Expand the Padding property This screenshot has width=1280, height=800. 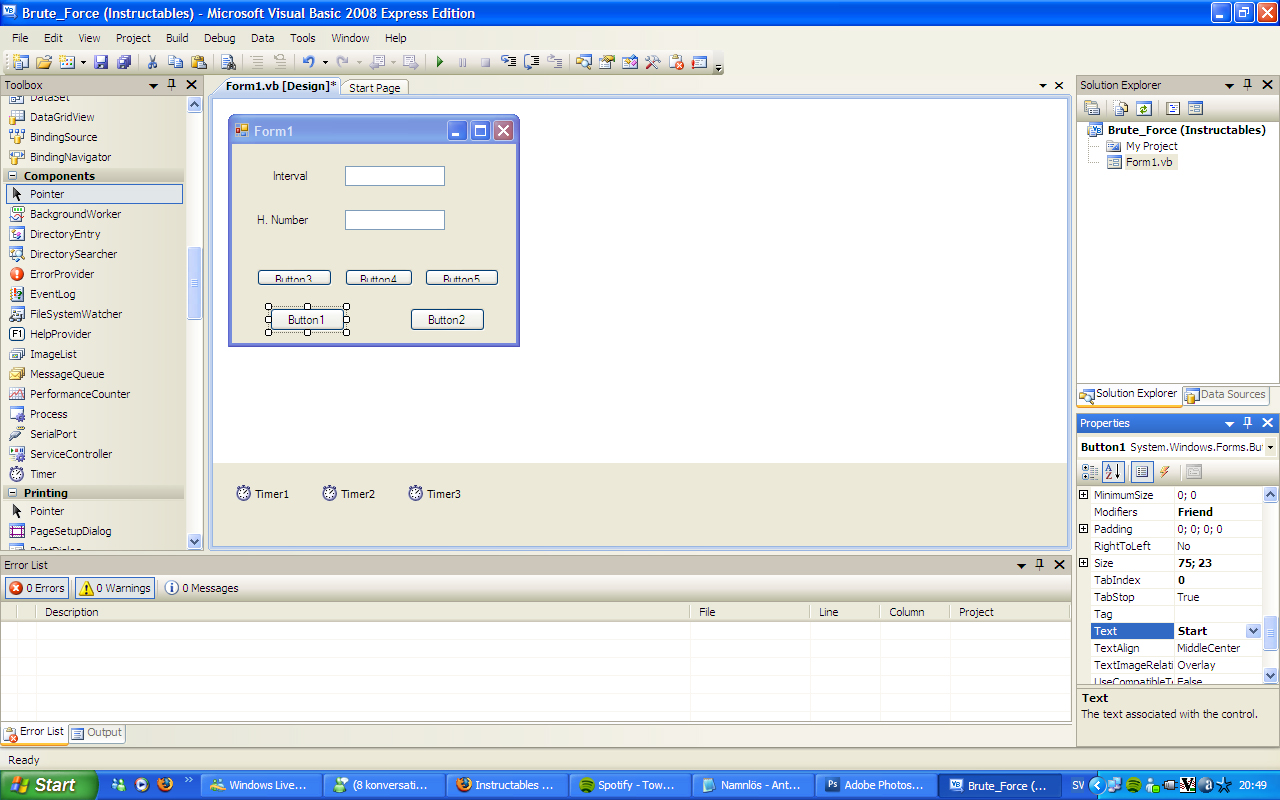click(1083, 529)
